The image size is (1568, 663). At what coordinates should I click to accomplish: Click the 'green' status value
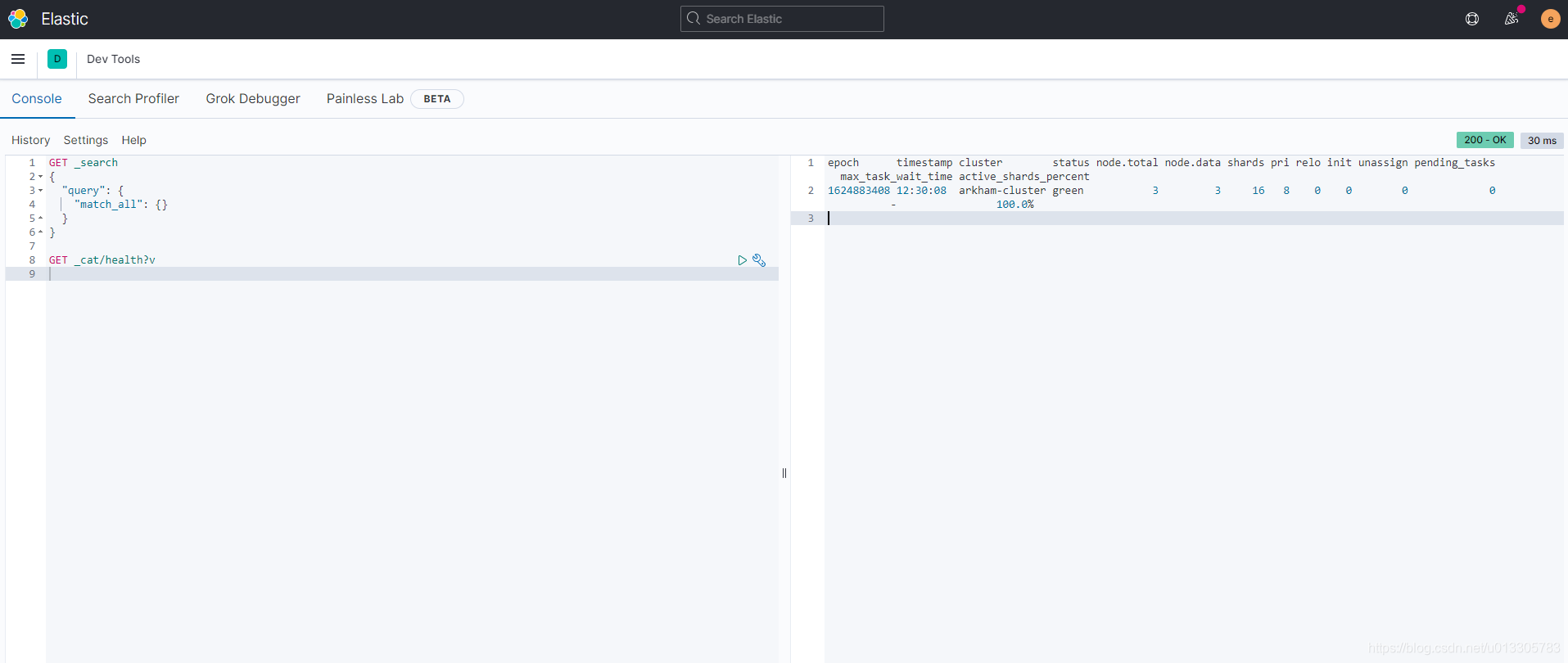1068,191
